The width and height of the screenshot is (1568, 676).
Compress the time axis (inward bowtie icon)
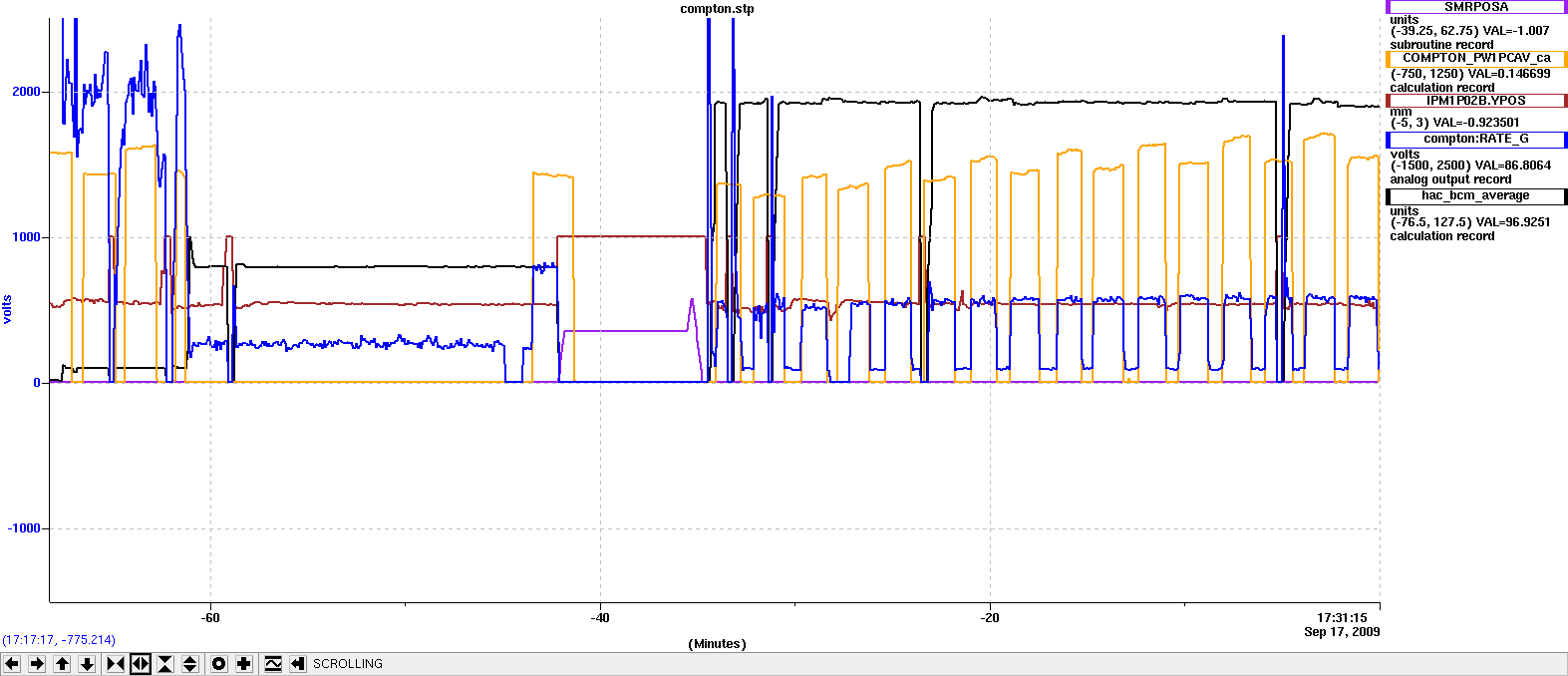(x=116, y=664)
